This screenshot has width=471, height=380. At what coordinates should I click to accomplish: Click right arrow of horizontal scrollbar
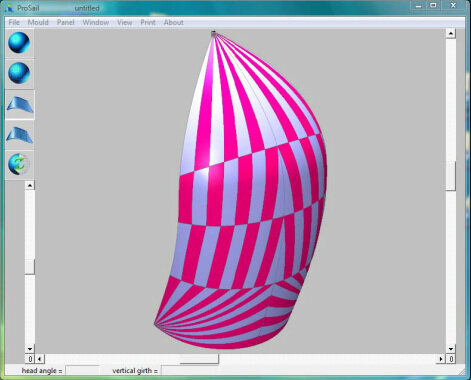coord(441,359)
